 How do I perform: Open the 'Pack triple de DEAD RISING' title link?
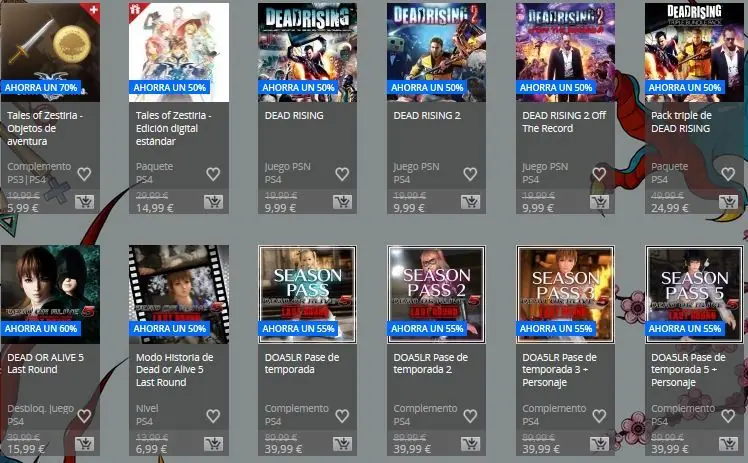[681, 122]
